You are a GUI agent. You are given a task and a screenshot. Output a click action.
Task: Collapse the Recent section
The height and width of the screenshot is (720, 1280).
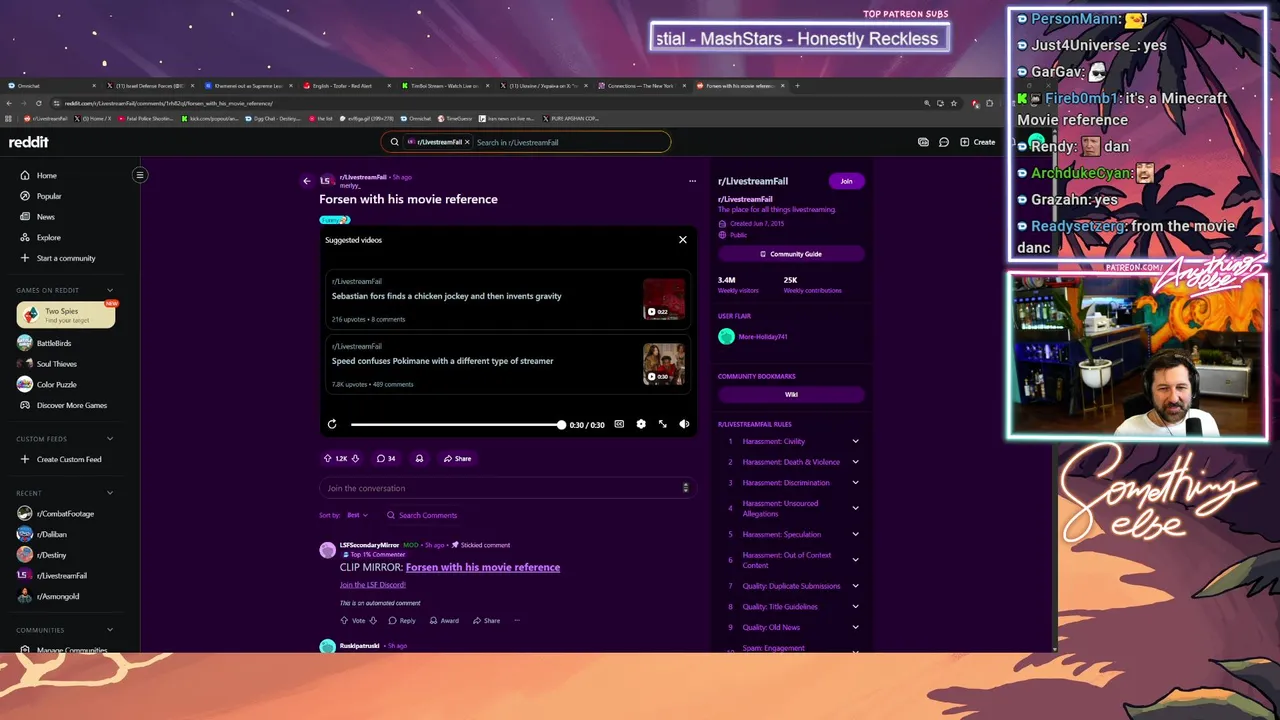coord(110,493)
